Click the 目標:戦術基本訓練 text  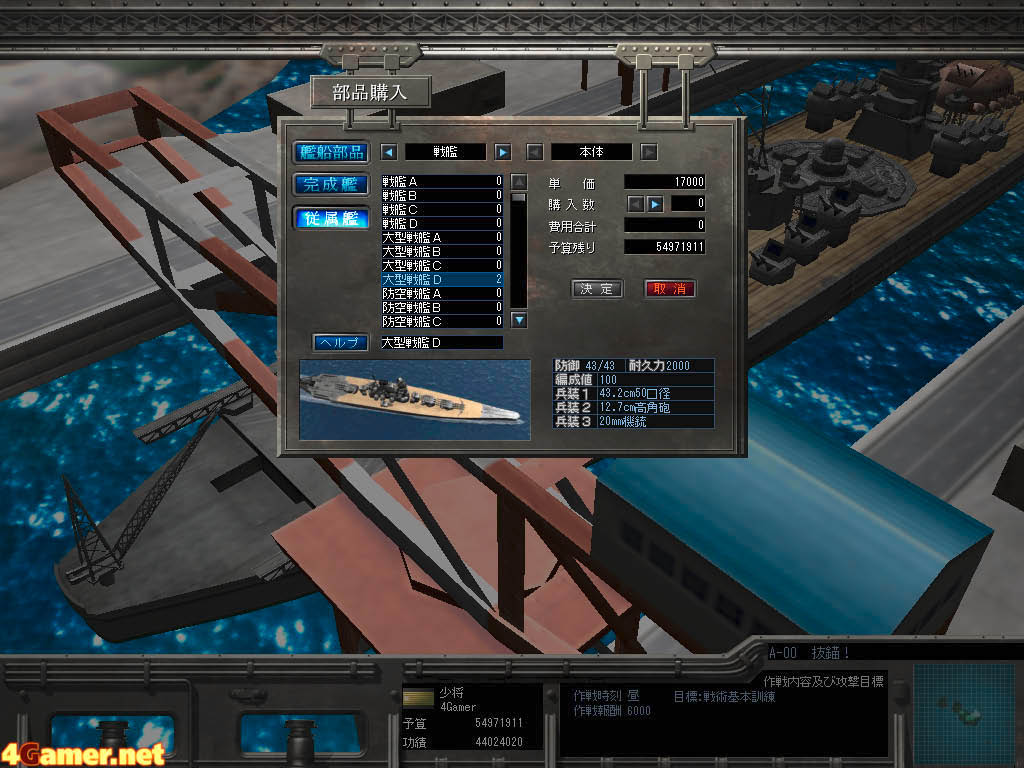point(724,697)
